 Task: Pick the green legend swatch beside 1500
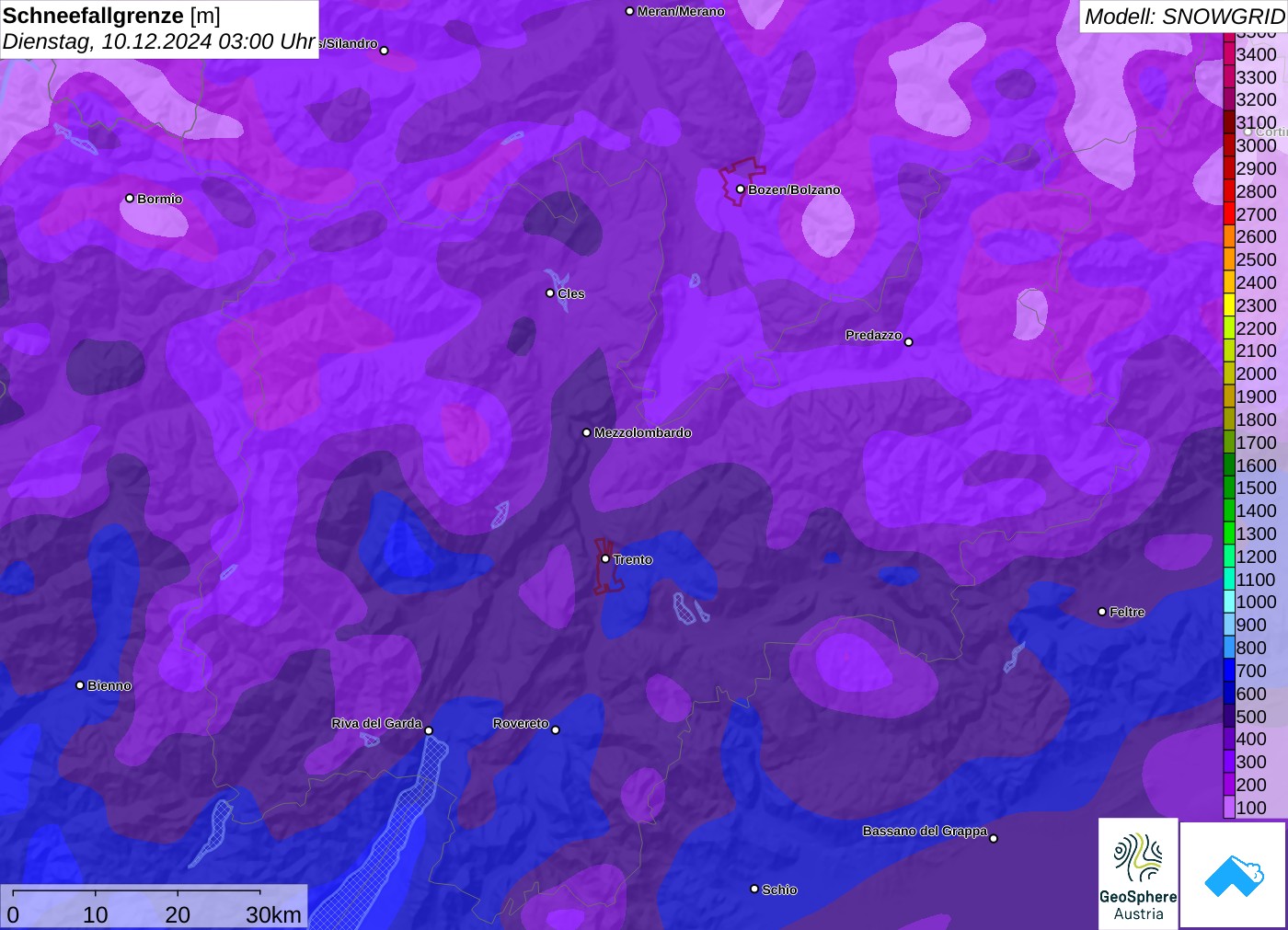pyautogui.click(x=1229, y=488)
